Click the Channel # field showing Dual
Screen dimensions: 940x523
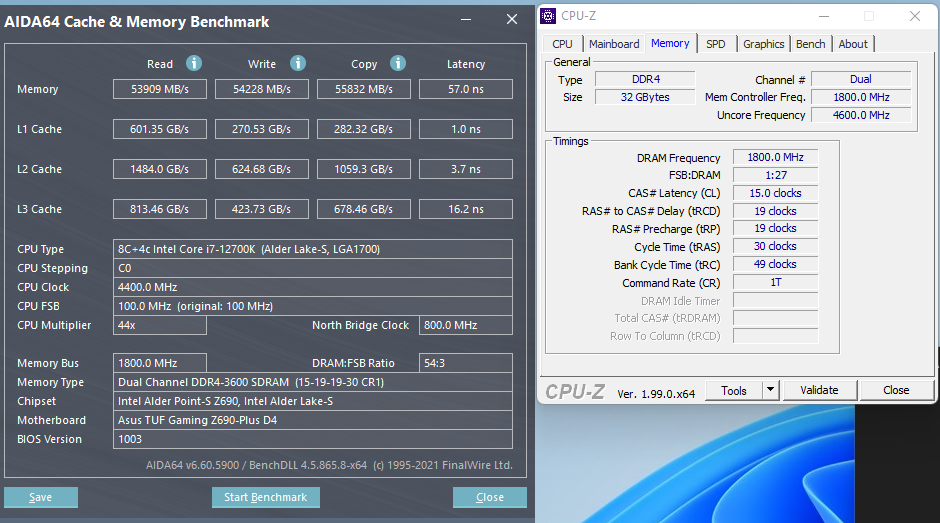(861, 79)
